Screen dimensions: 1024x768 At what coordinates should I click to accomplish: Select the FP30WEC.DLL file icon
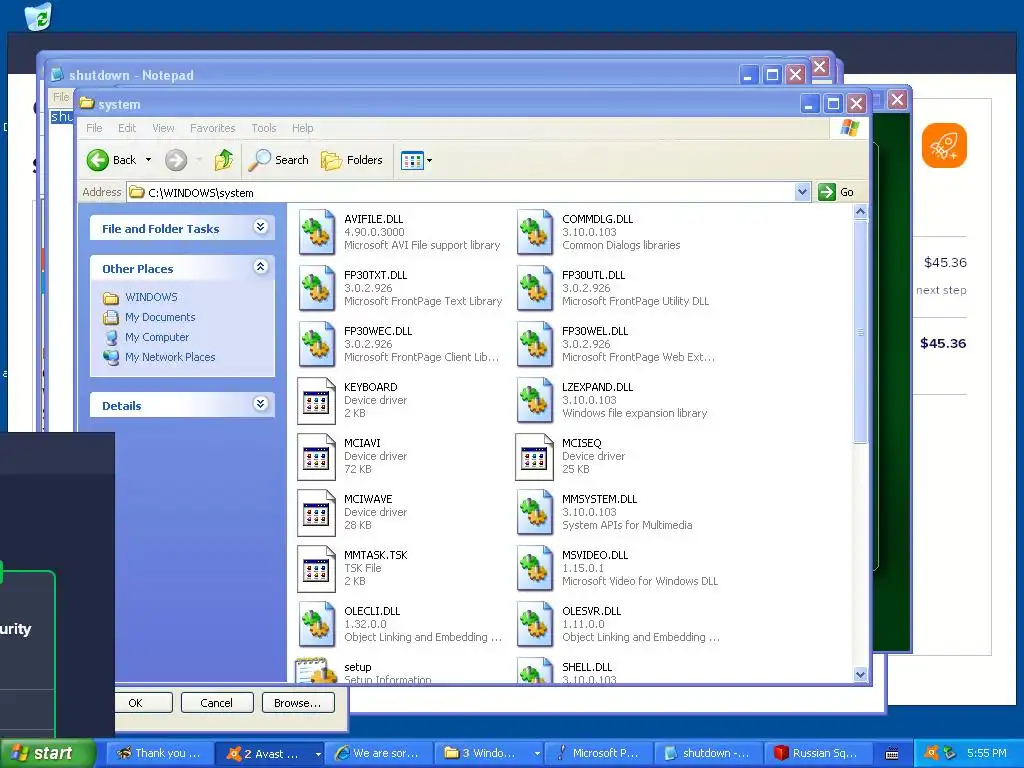317,344
